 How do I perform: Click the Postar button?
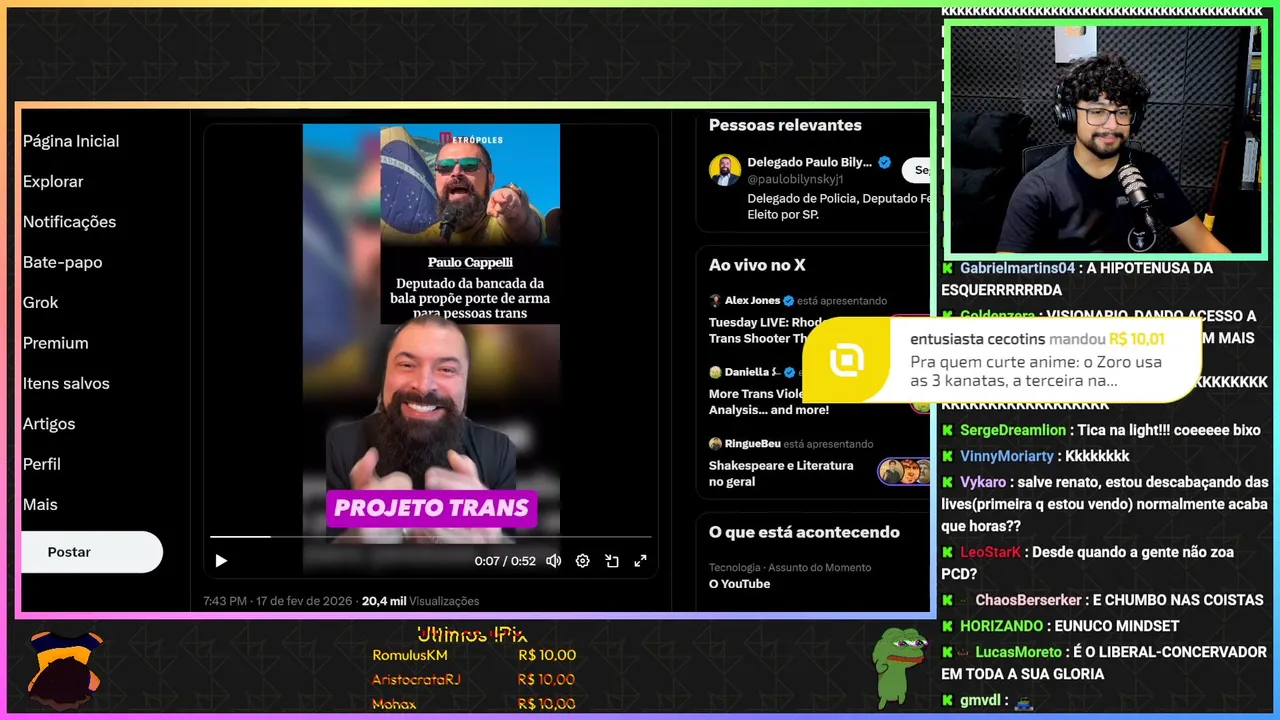tap(91, 552)
